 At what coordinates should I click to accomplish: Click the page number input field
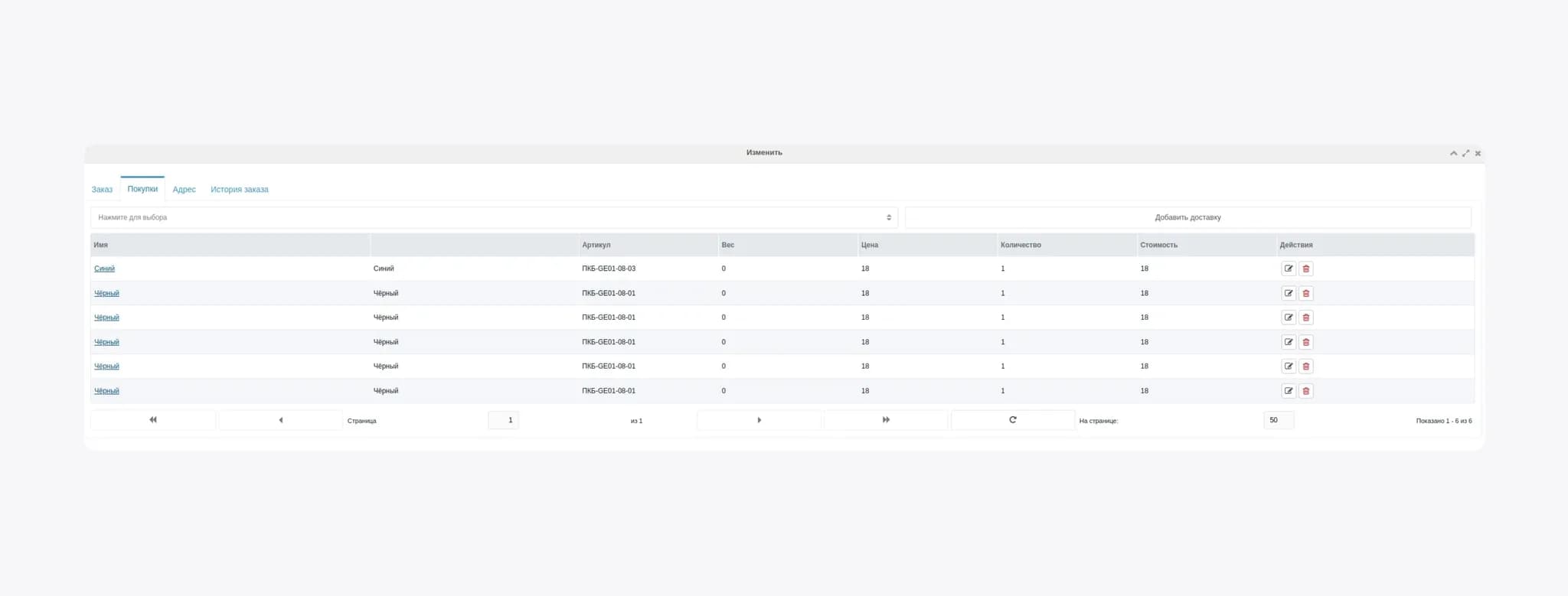pyautogui.click(x=503, y=420)
